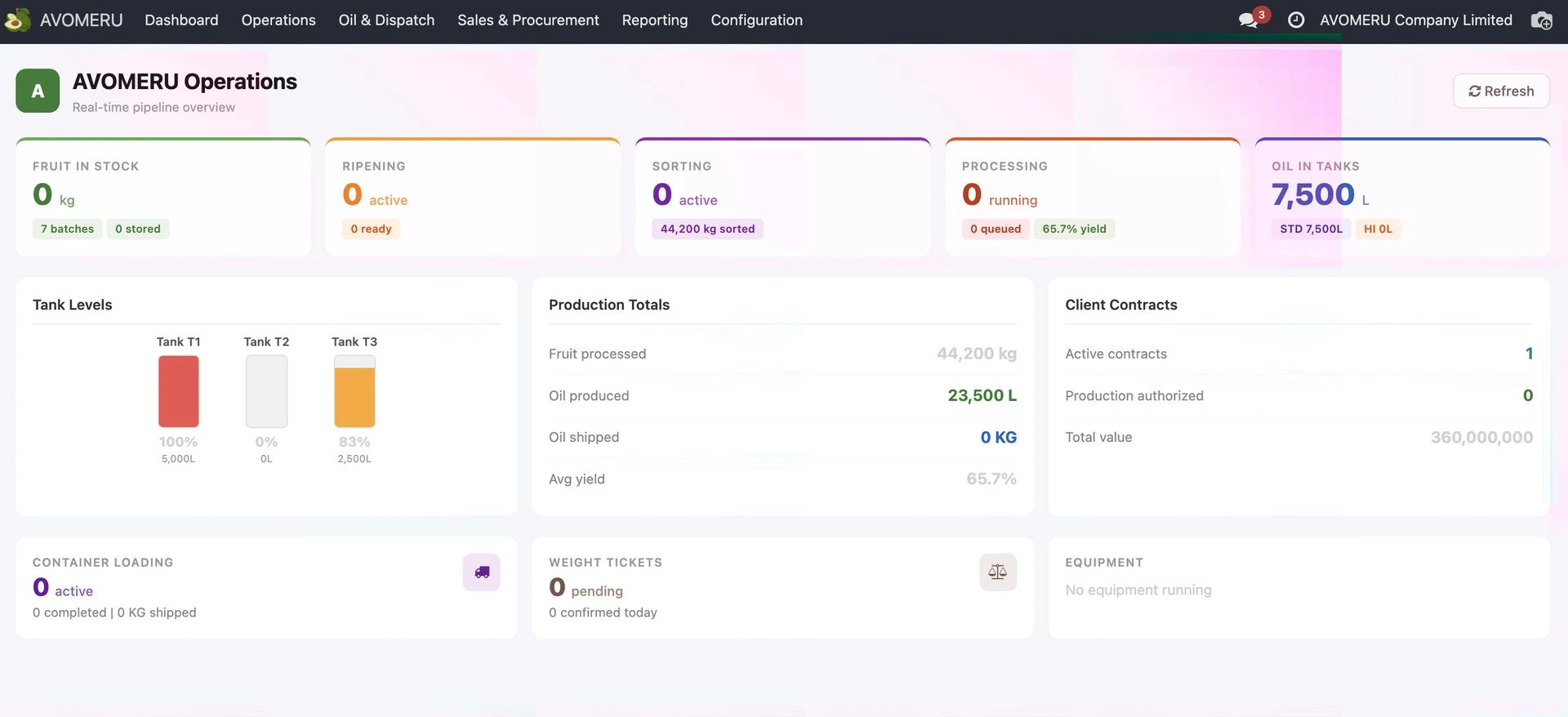Expand the Sales & Procurement menu
1568x717 pixels.
coord(528,20)
